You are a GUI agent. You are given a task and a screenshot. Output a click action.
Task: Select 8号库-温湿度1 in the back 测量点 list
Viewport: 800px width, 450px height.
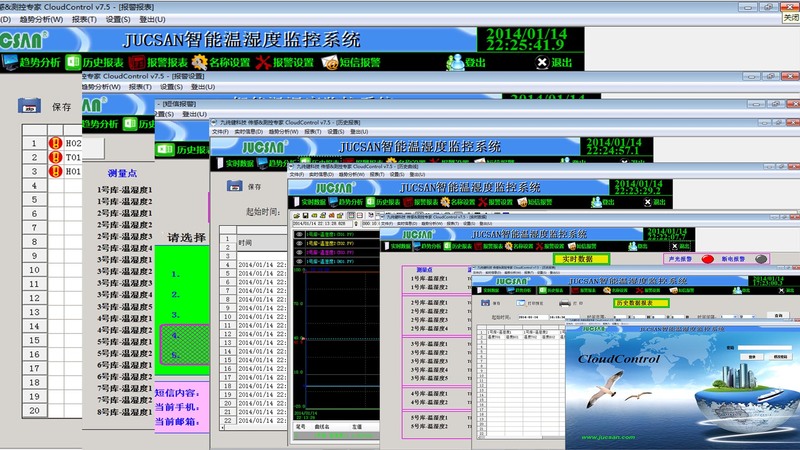click(124, 412)
